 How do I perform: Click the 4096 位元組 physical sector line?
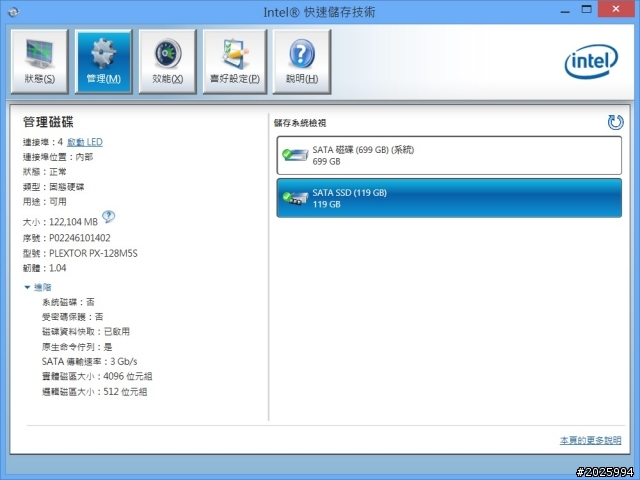(97, 376)
